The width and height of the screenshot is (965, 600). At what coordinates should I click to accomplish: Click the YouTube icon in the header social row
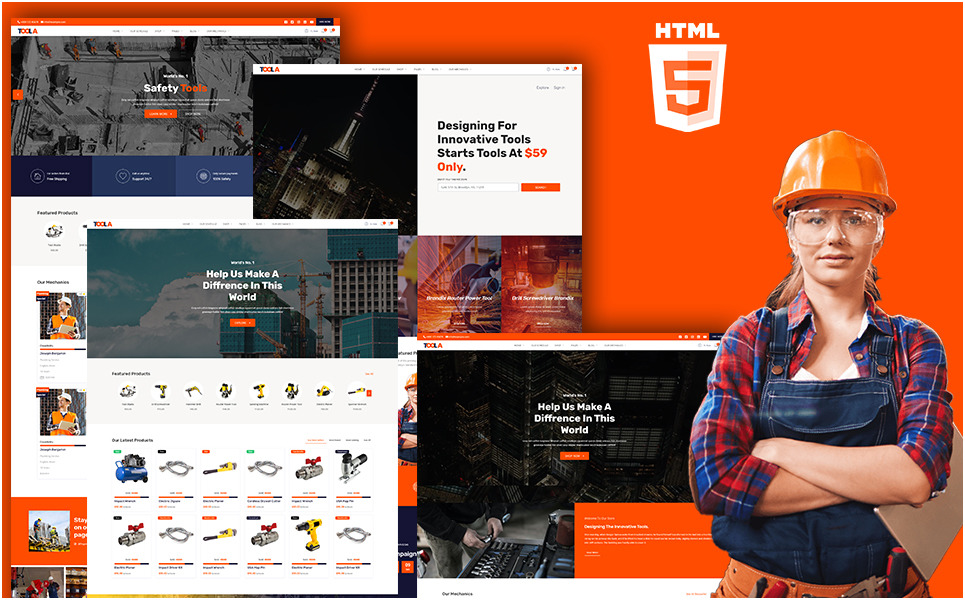[x=311, y=22]
